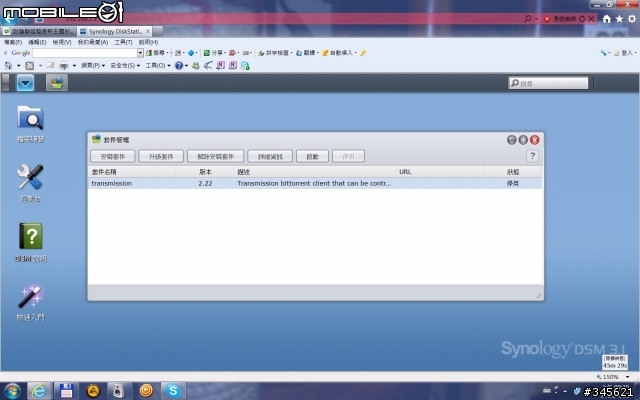Open the 我的最愛(A) Favorites menu
Image resolution: width=640 pixels, height=400 pixels.
pyautogui.click(x=93, y=42)
